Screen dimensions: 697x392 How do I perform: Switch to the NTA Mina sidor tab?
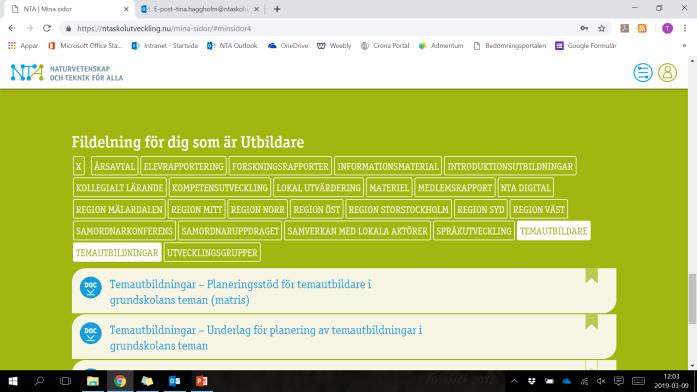click(x=69, y=9)
